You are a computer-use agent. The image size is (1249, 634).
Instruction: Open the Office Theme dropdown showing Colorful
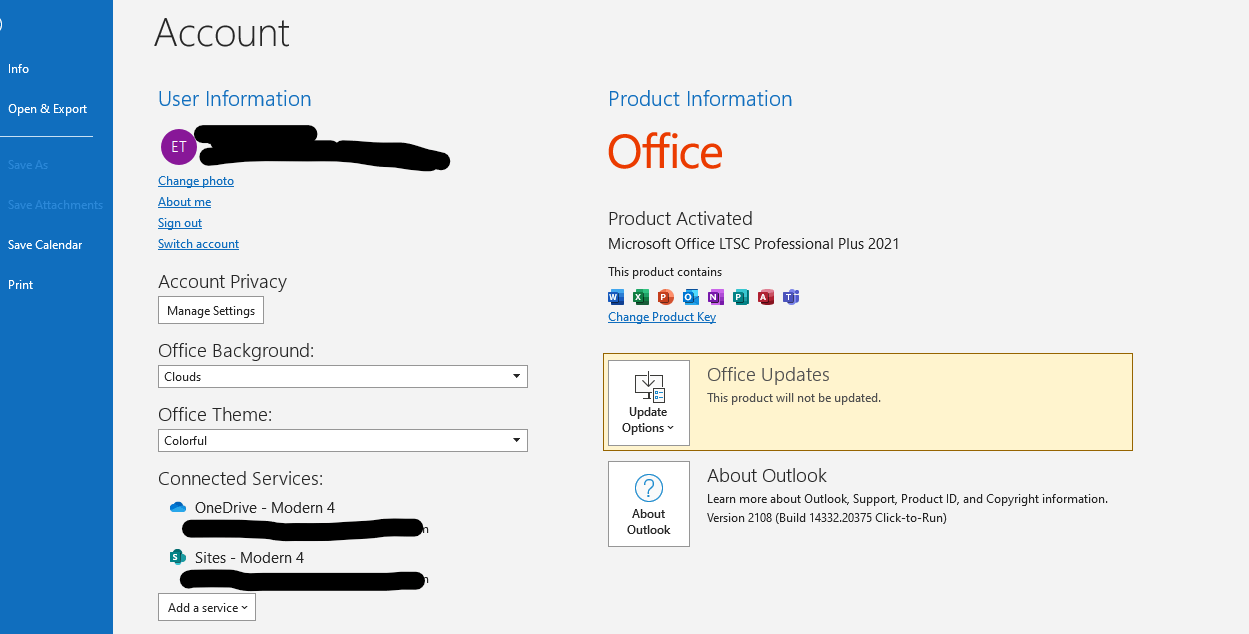[x=342, y=440]
